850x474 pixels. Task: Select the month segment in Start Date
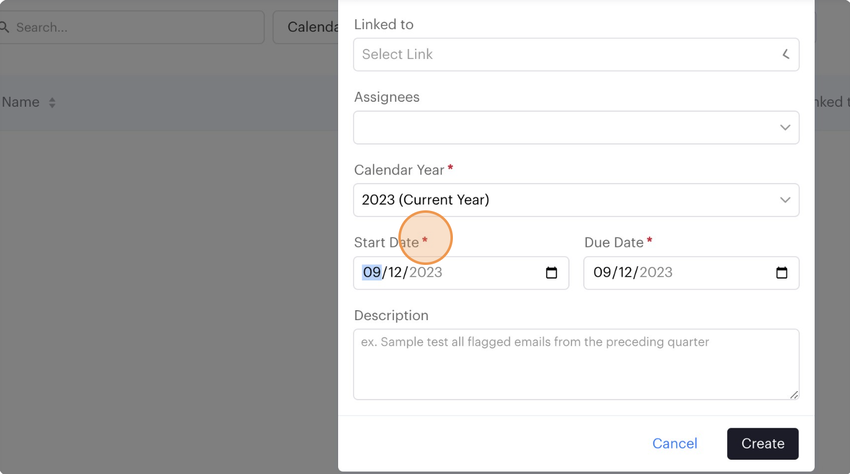(372, 273)
